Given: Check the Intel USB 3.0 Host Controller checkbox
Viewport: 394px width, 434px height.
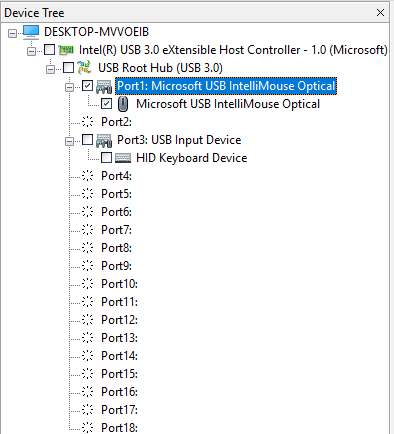Looking at the screenshot, I should [49, 50].
